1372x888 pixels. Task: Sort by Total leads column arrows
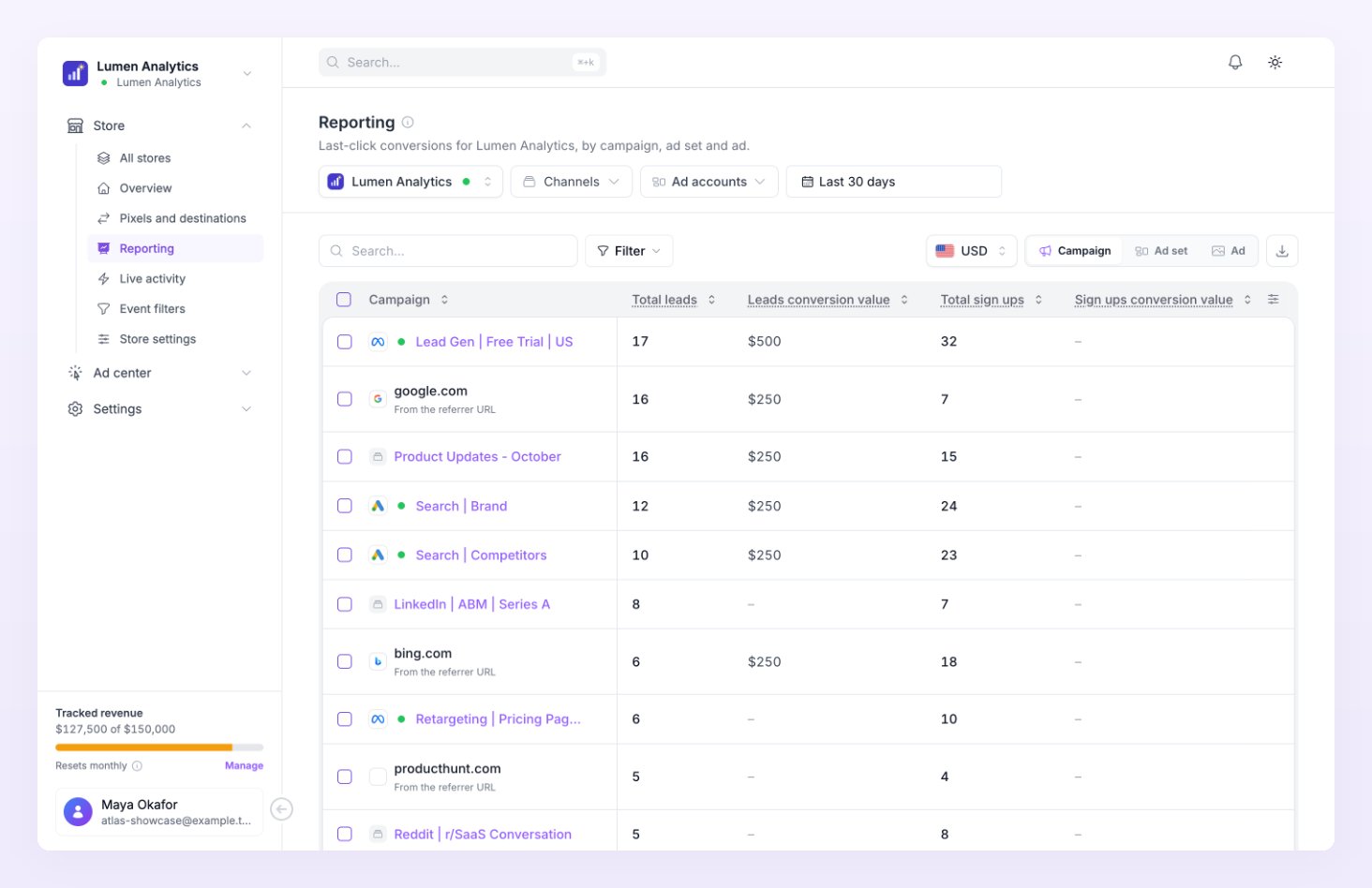pos(711,300)
